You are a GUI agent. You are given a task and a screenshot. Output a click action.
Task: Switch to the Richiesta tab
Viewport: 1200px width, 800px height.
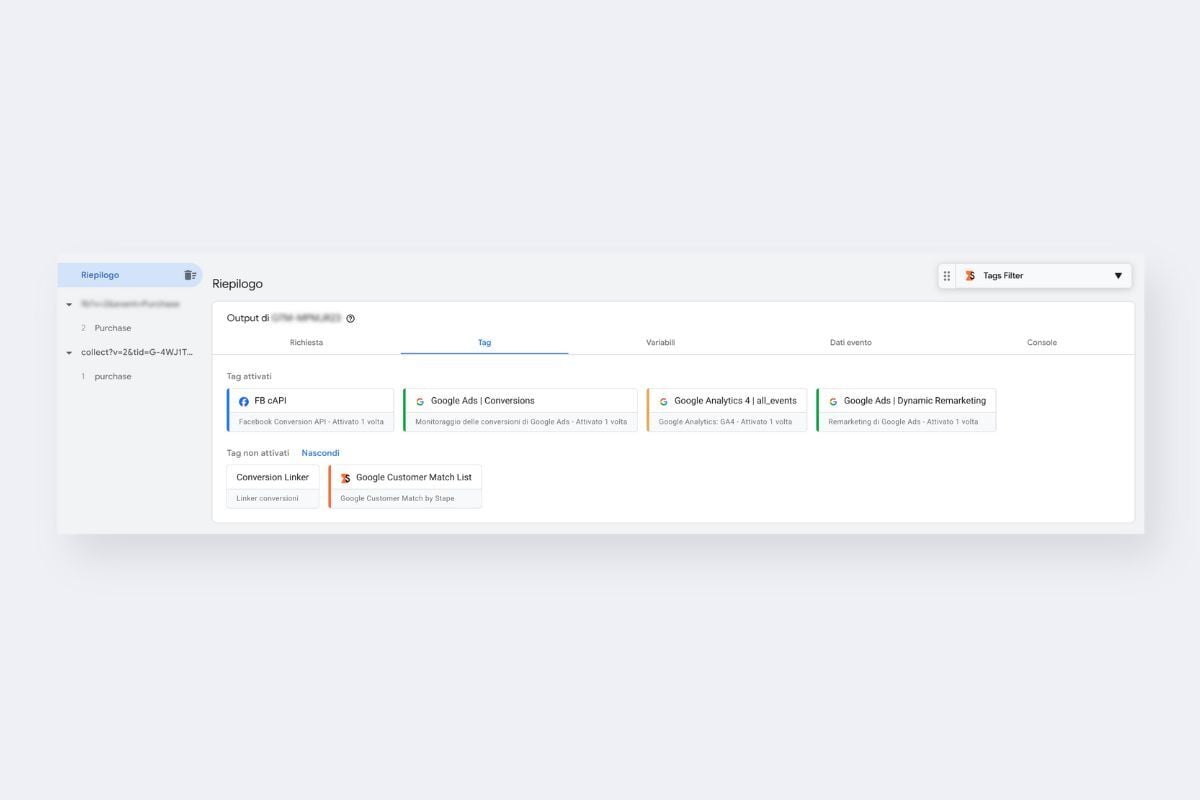point(306,342)
